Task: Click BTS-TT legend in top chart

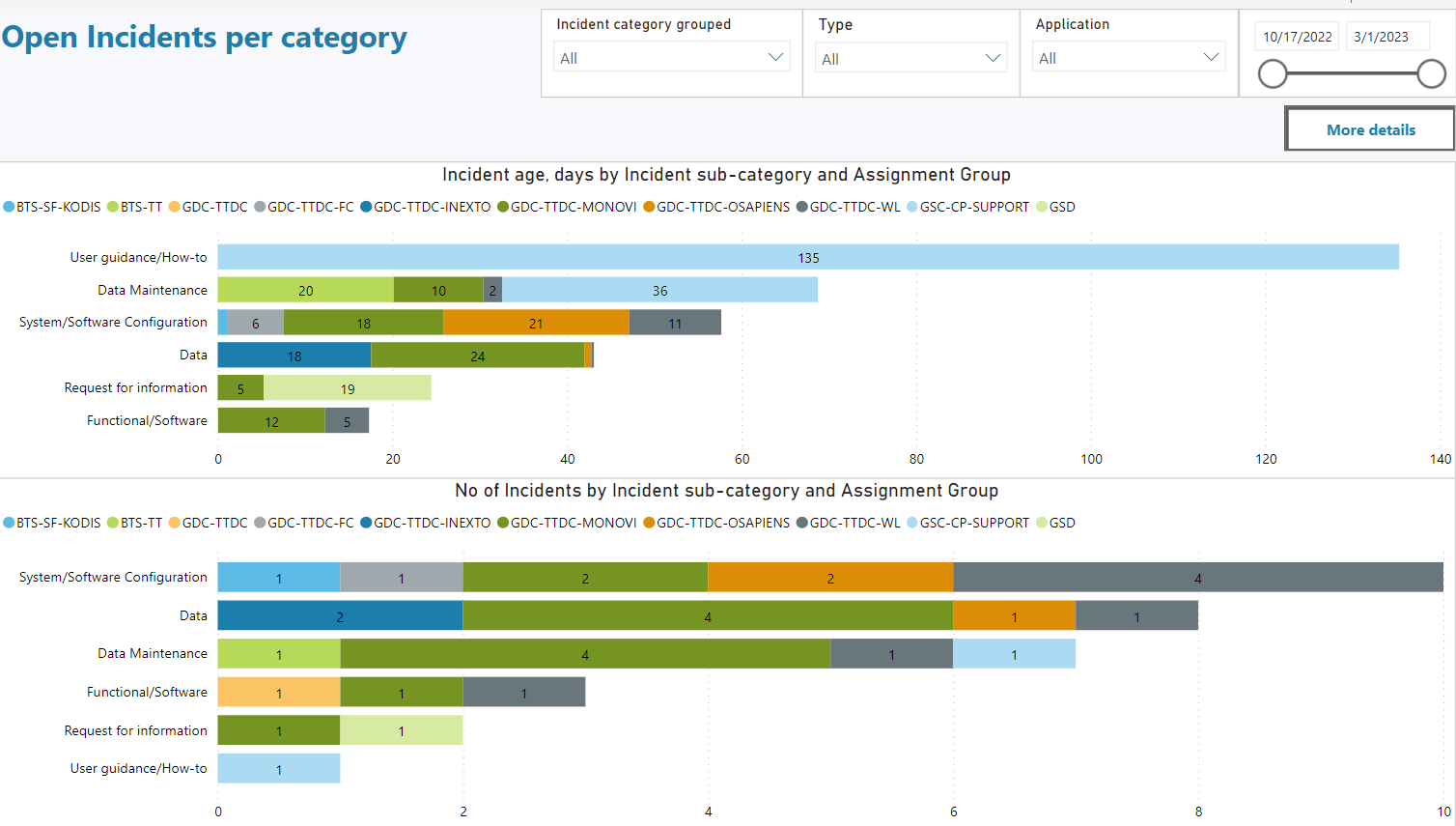Action: tap(134, 207)
